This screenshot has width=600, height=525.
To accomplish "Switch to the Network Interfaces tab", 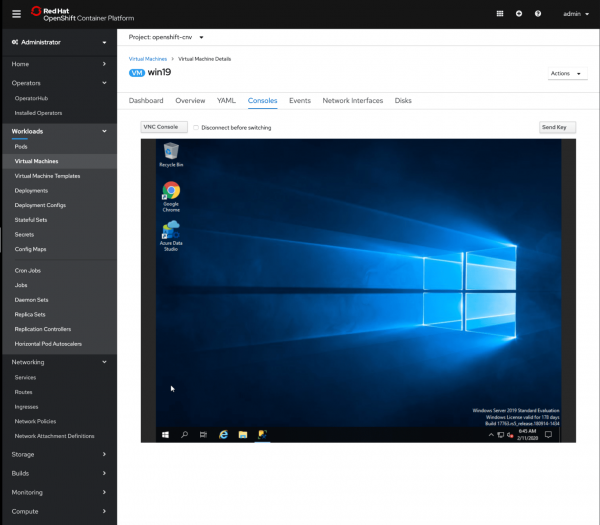I will [x=352, y=101].
